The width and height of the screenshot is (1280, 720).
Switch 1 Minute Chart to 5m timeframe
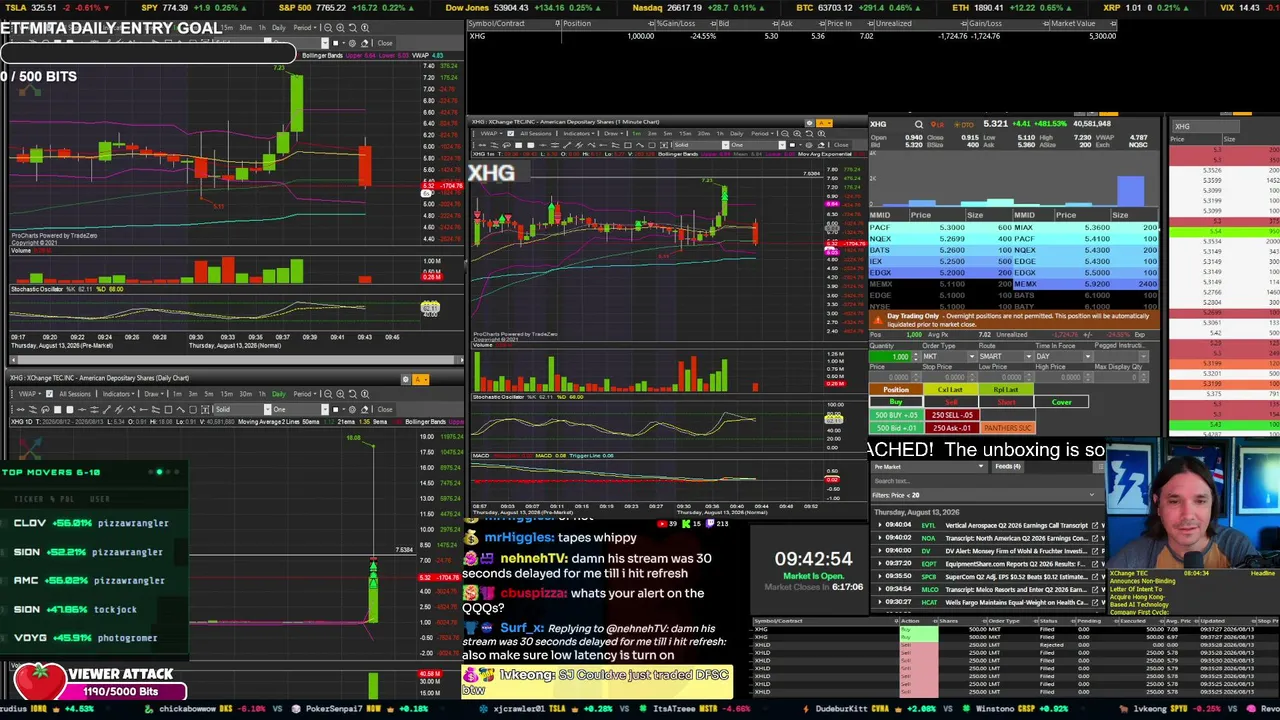point(667,133)
